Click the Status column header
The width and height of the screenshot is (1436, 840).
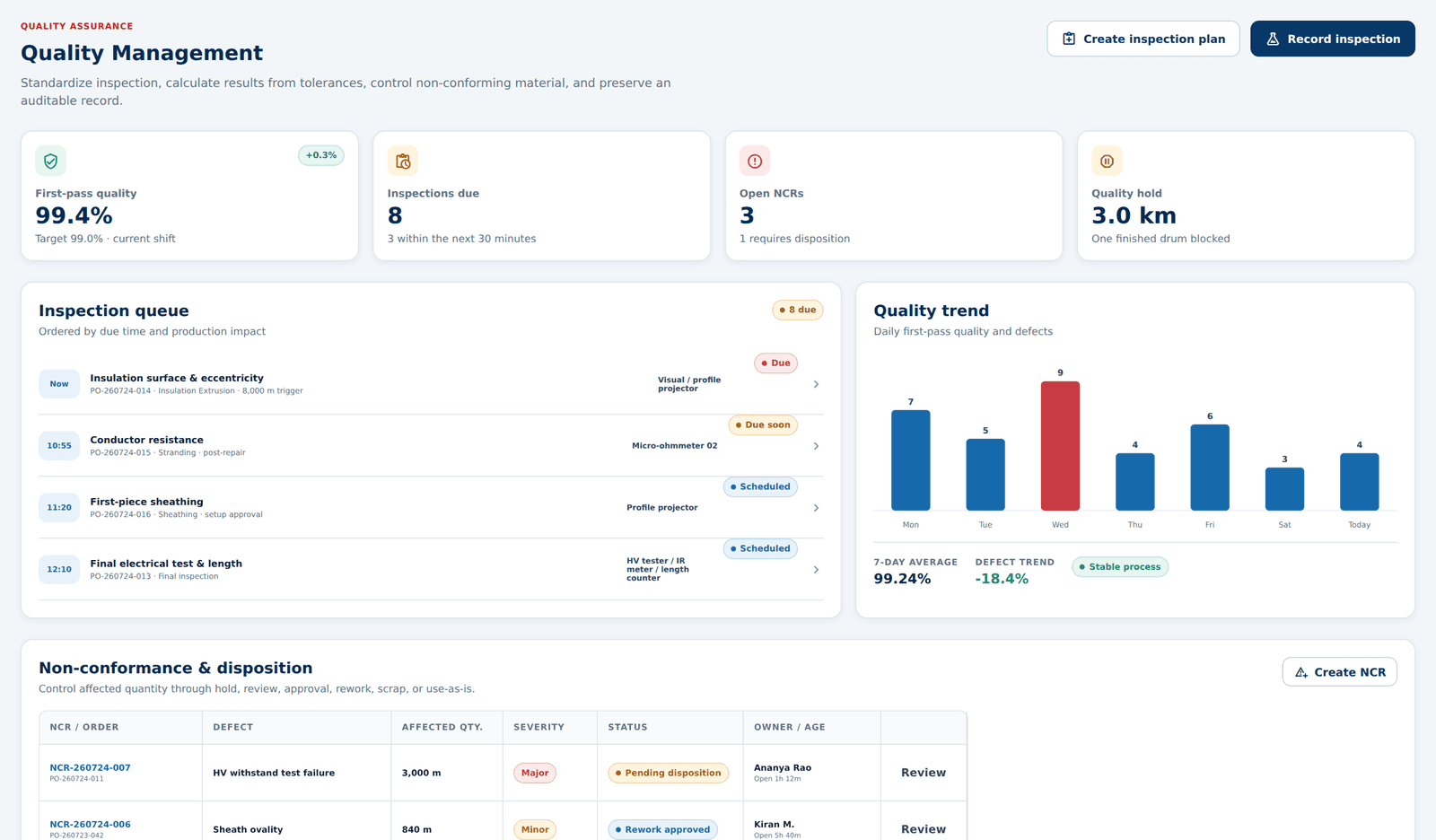[x=627, y=727]
